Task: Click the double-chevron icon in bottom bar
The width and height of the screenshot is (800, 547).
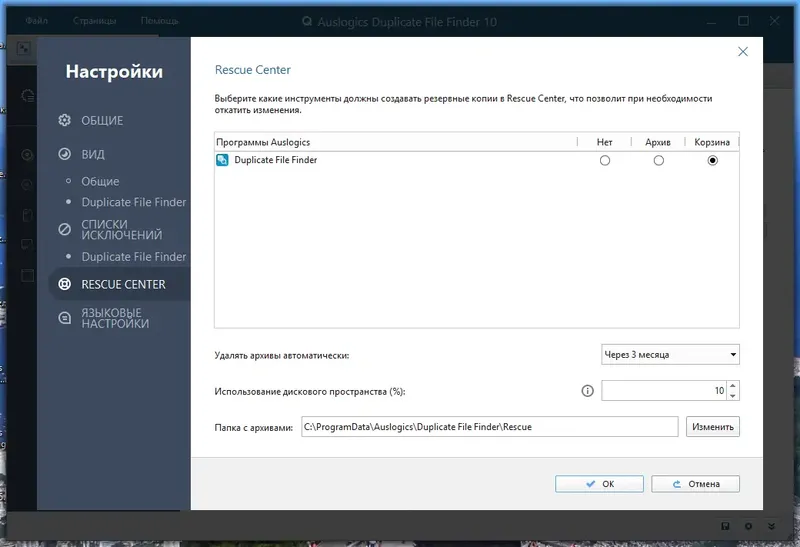Action: point(771,526)
